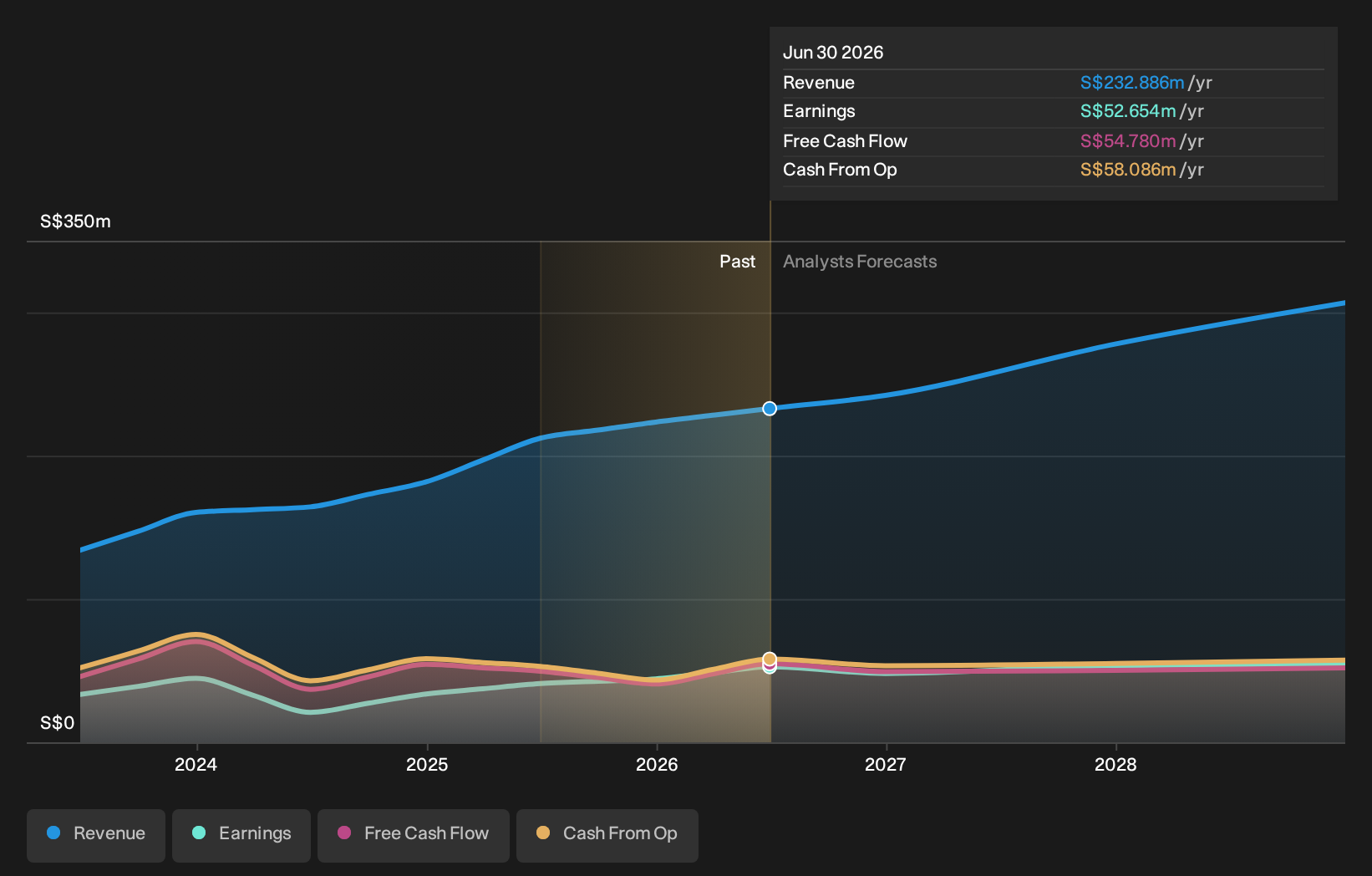
Task: Click the Free Cash Flow label in tooltip
Action: (845, 141)
